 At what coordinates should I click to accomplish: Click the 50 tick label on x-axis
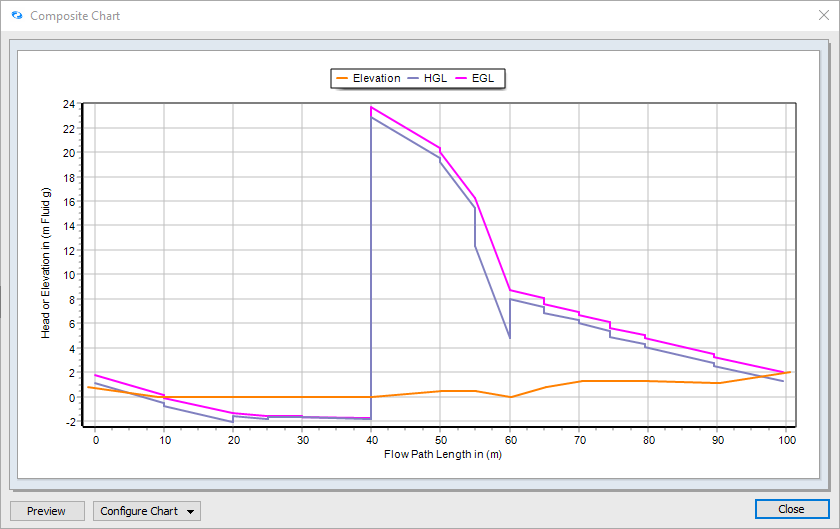pyautogui.click(x=440, y=440)
